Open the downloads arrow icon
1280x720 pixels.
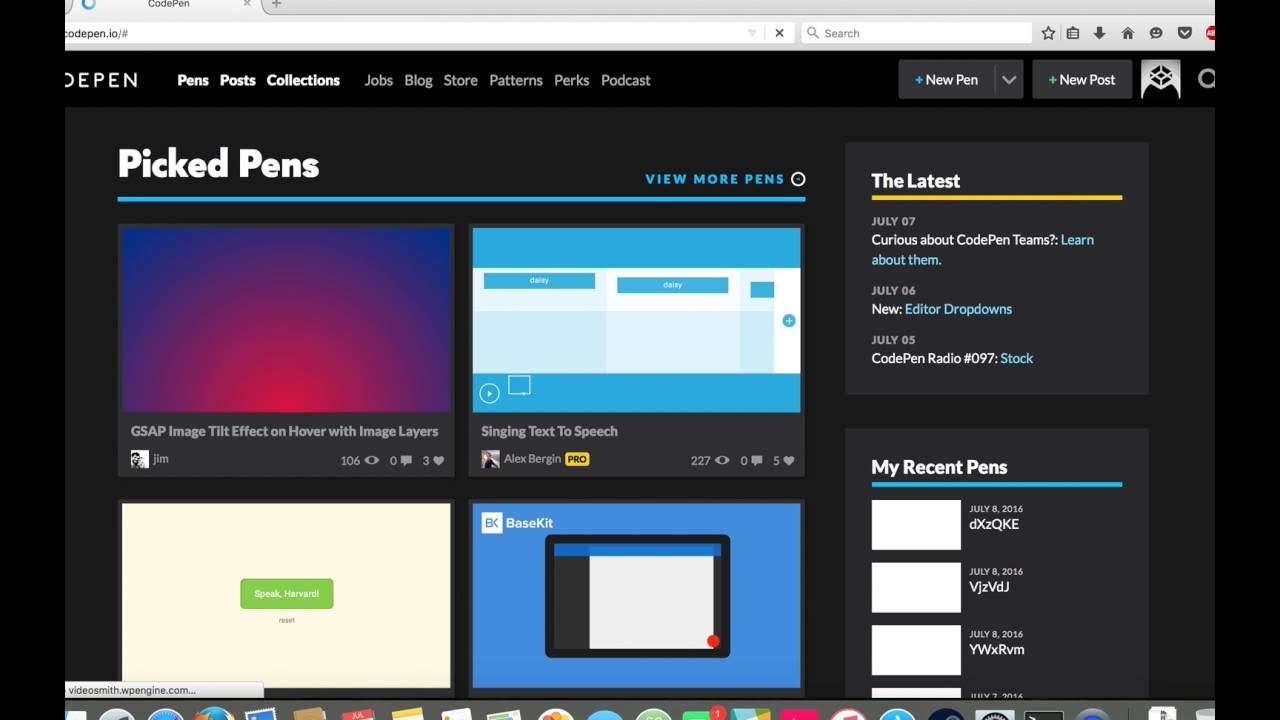1099,33
